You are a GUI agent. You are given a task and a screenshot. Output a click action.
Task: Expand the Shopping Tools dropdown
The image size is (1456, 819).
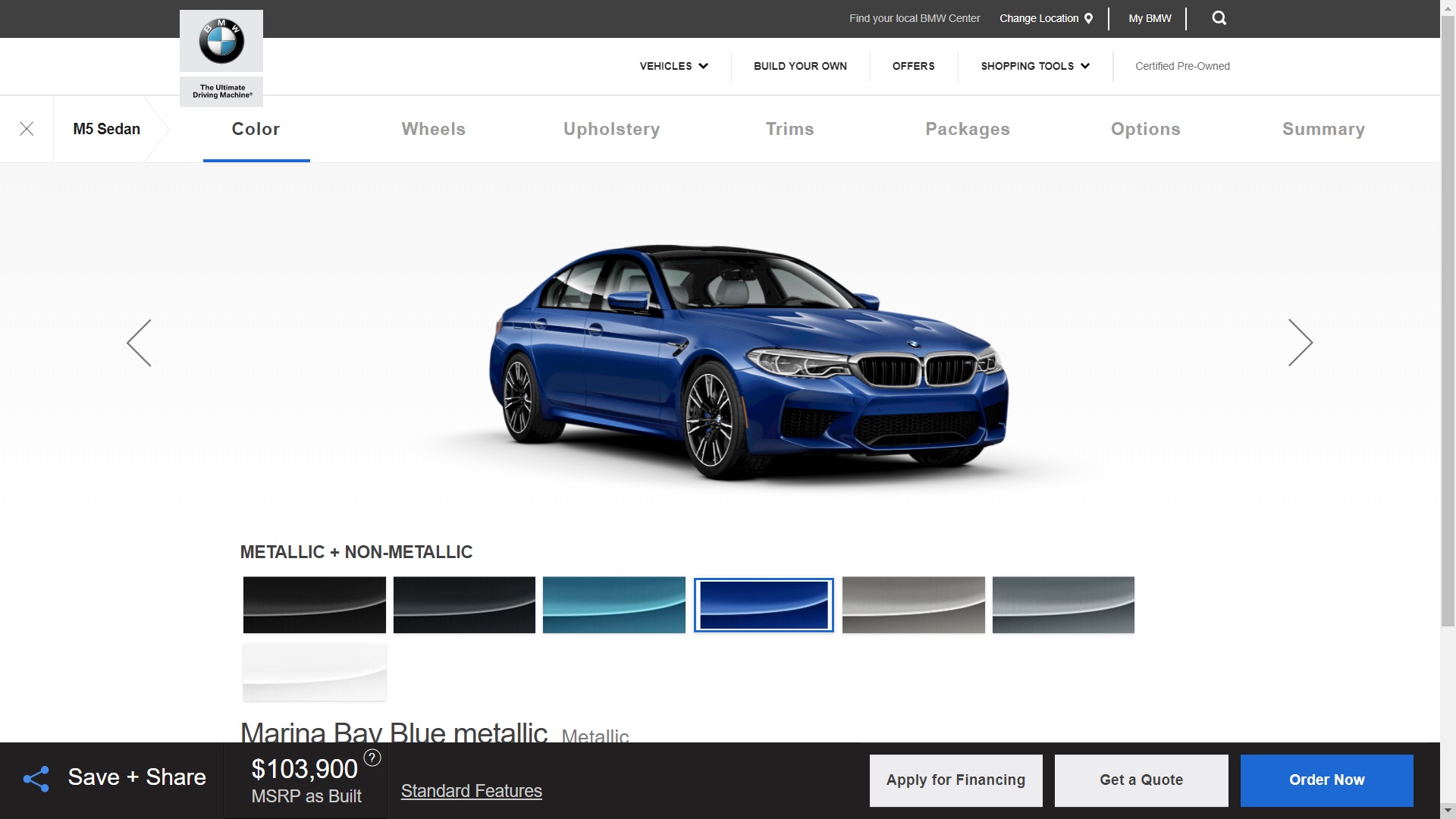coord(1035,66)
